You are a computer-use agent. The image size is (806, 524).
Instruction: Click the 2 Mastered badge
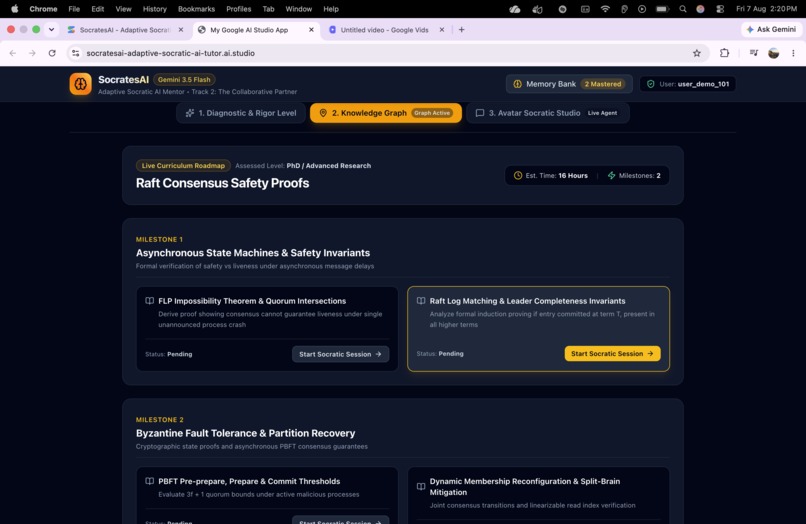point(602,84)
